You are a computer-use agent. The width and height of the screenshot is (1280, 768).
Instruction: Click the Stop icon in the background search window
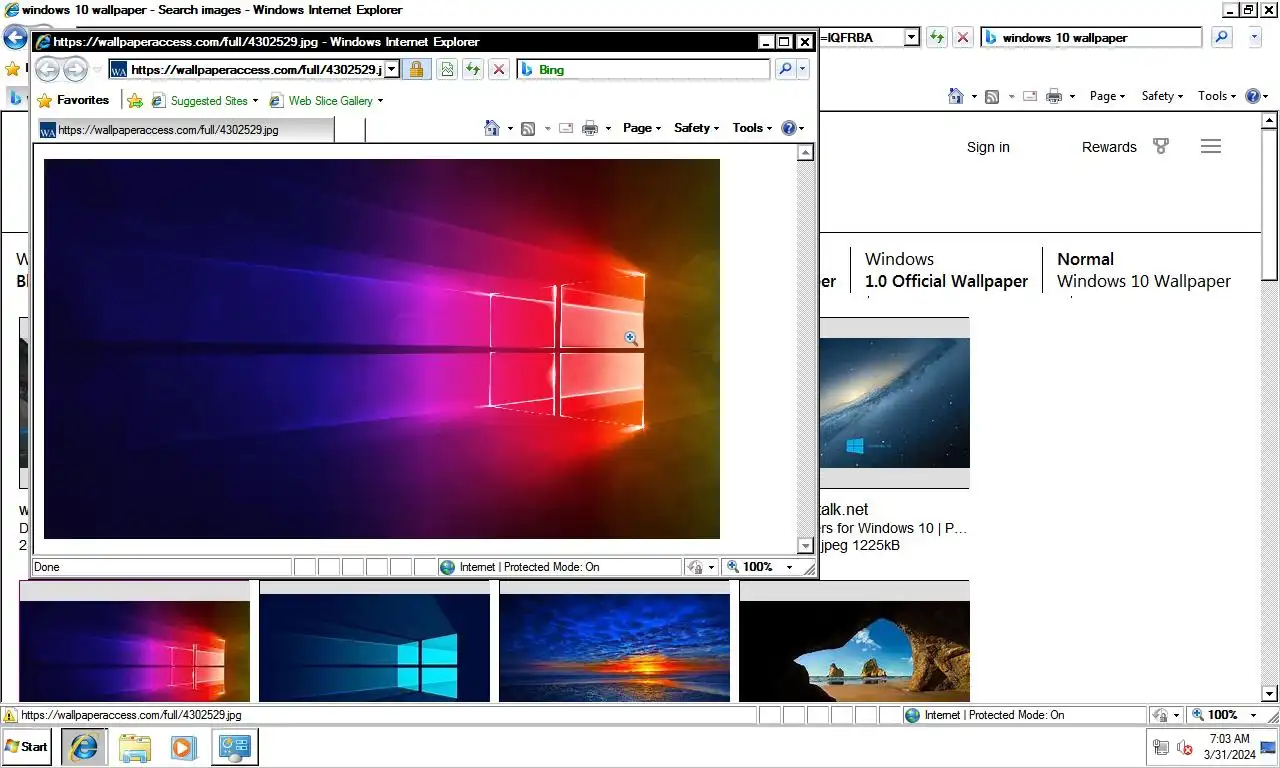pyautogui.click(x=962, y=37)
